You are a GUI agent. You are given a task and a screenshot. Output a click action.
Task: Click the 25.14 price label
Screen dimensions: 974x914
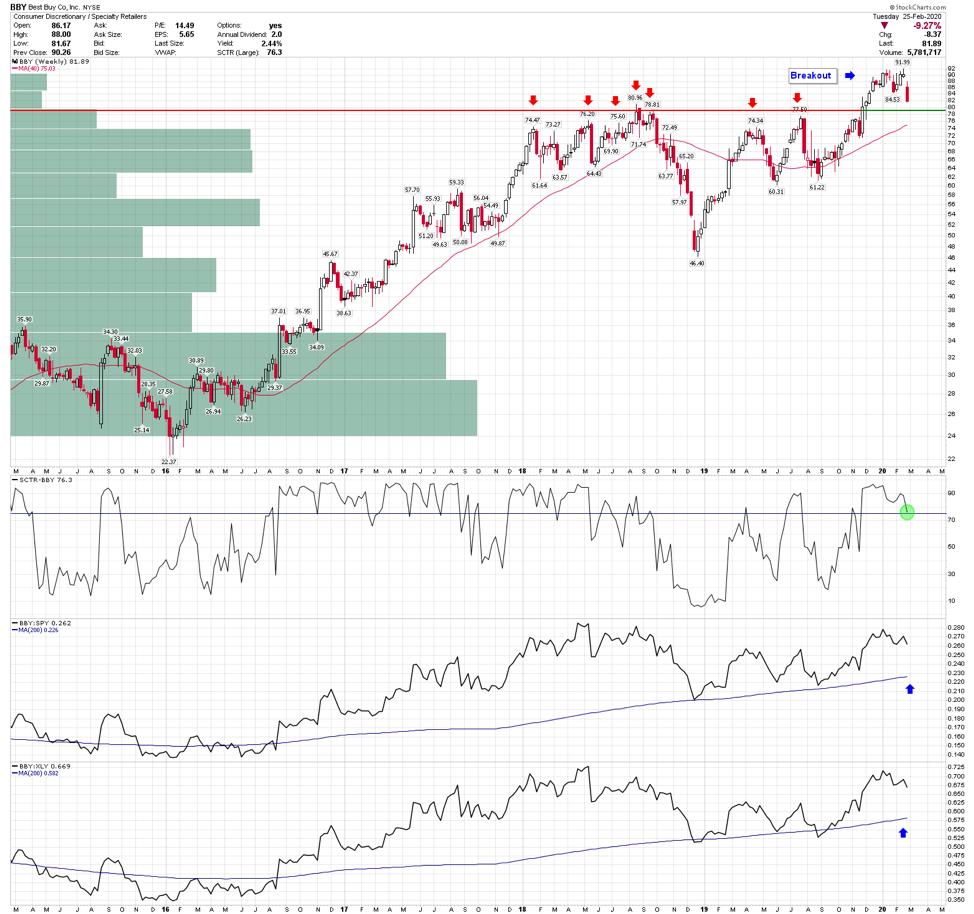[142, 430]
